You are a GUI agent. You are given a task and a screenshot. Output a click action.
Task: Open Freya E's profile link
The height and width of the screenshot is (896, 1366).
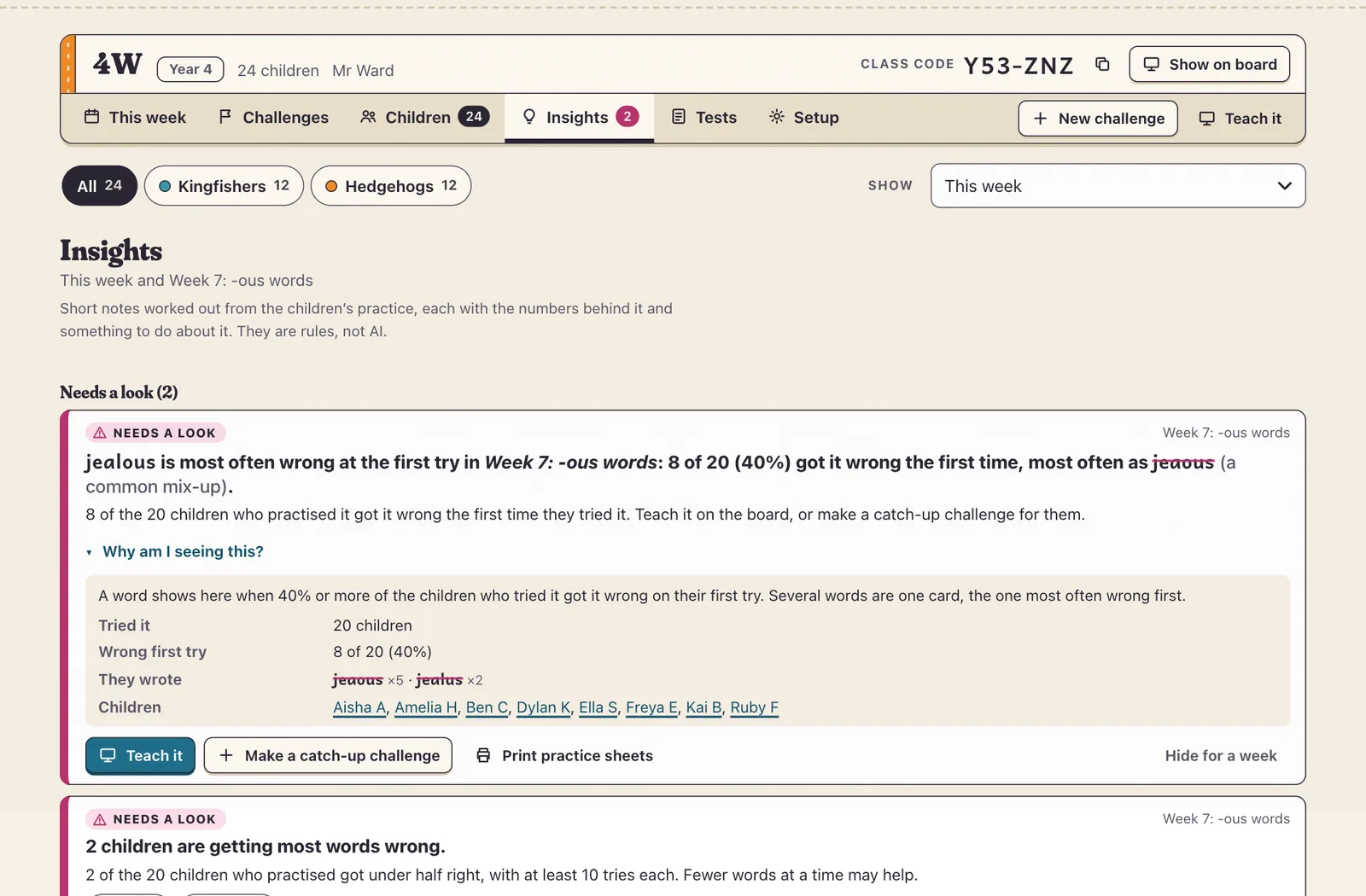pyautogui.click(x=651, y=707)
